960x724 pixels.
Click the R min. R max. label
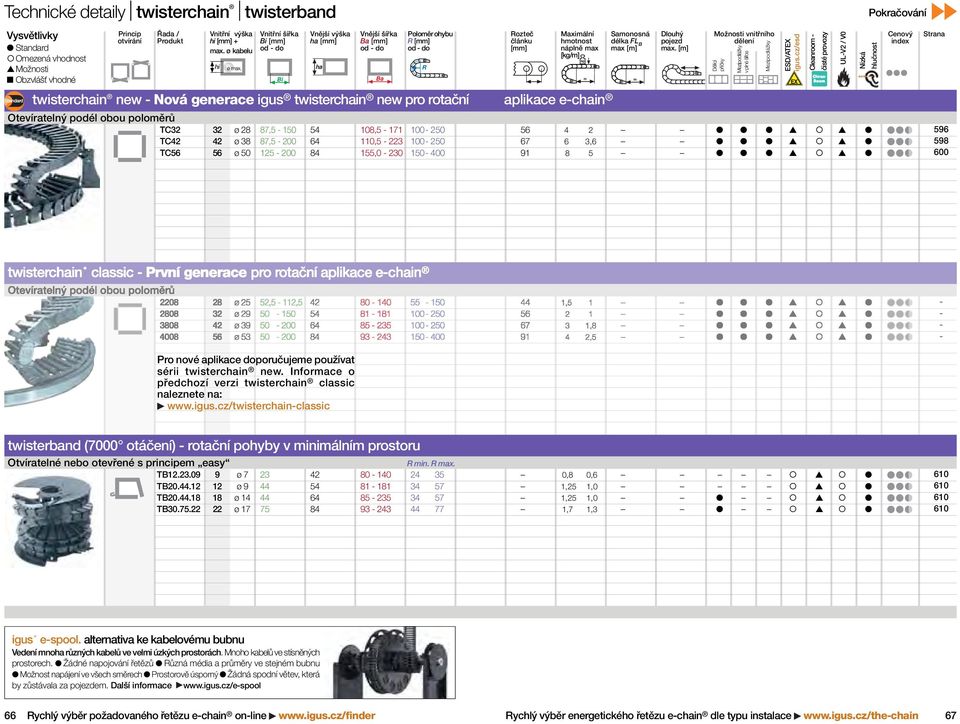tap(431, 463)
